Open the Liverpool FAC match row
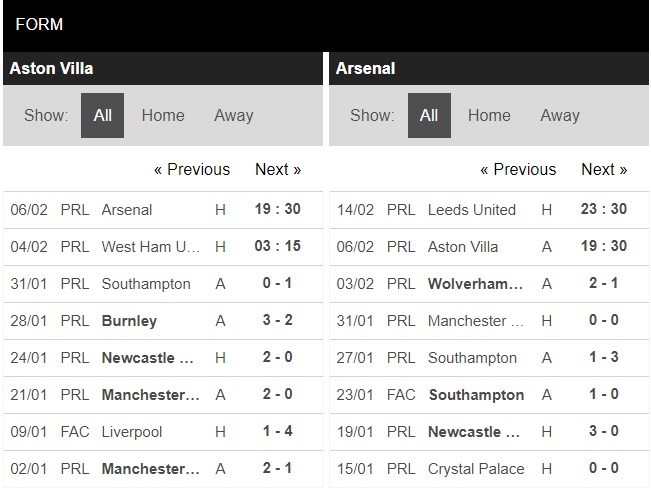The height and width of the screenshot is (488, 651). [132, 432]
